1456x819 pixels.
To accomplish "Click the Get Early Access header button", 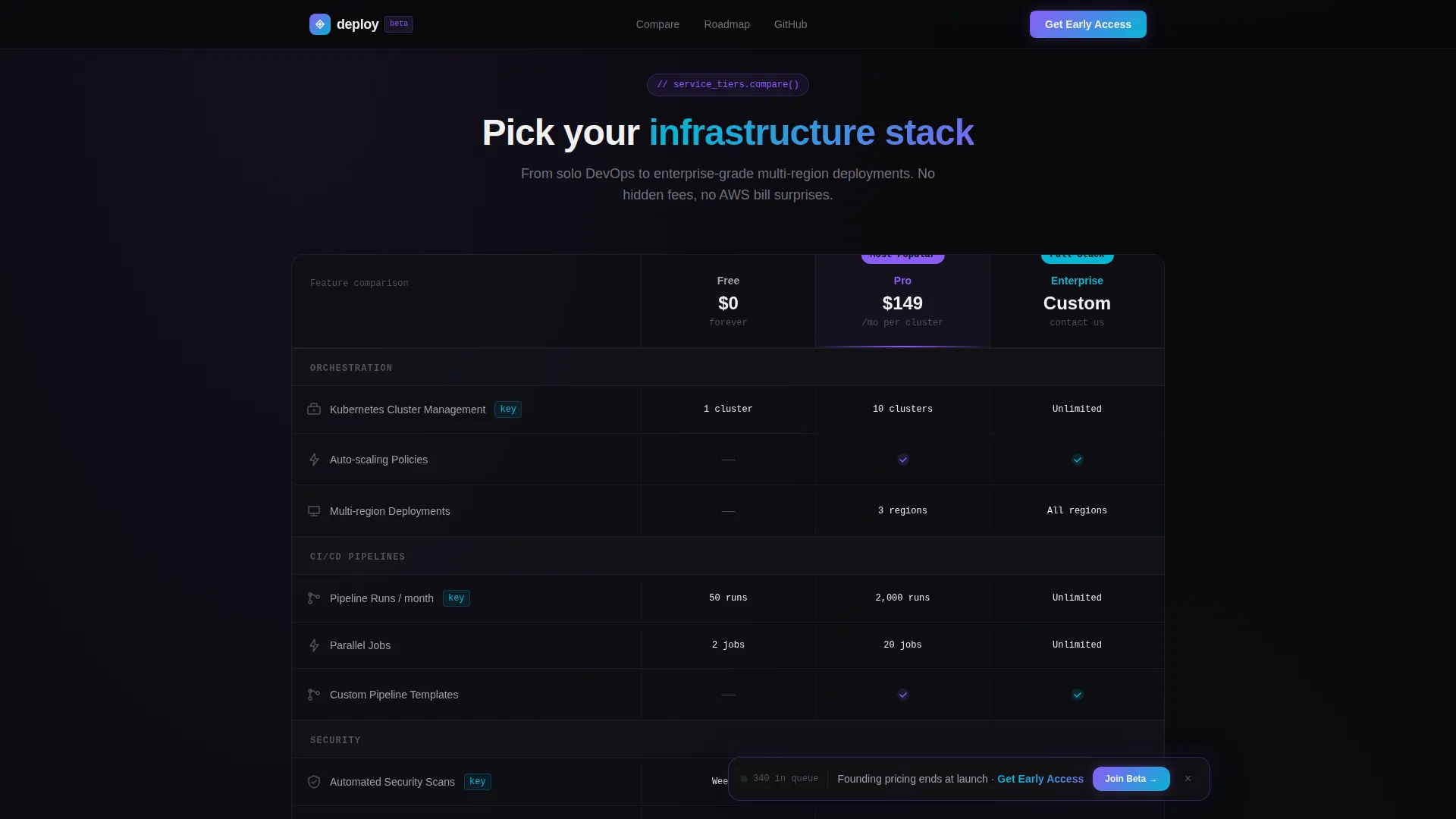I will tap(1087, 24).
